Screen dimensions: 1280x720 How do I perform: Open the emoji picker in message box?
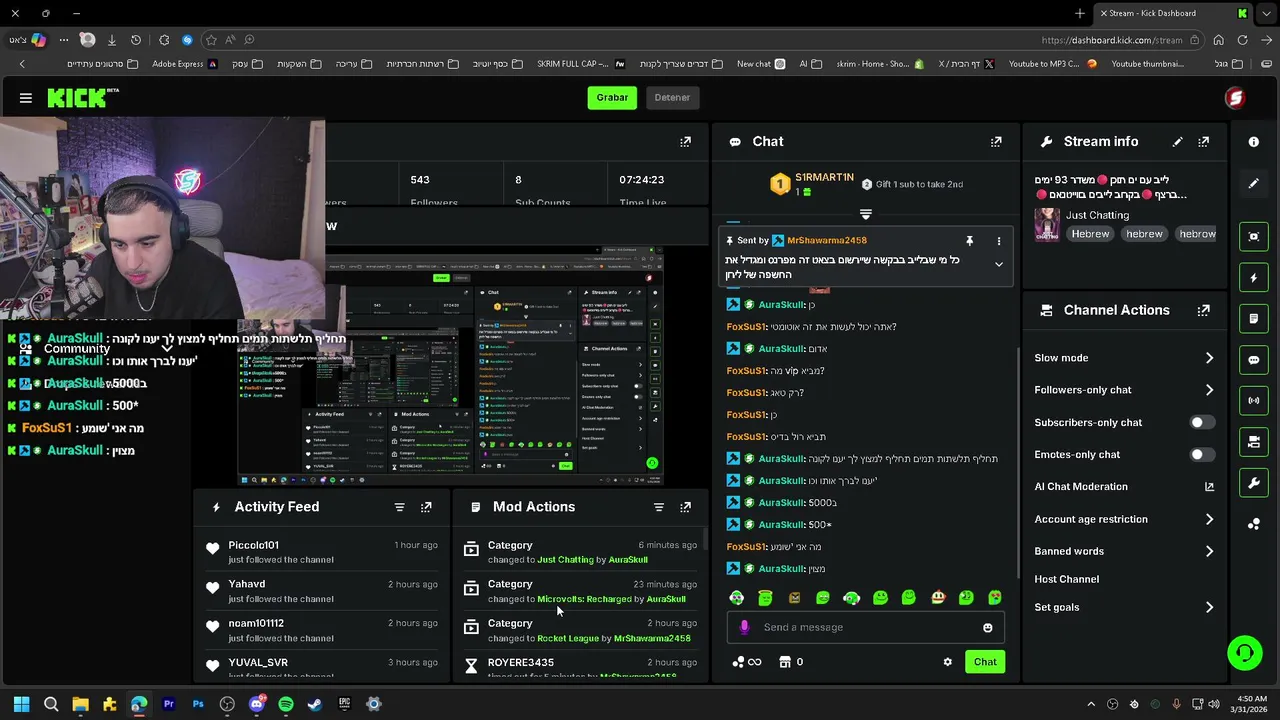pyautogui.click(x=987, y=627)
